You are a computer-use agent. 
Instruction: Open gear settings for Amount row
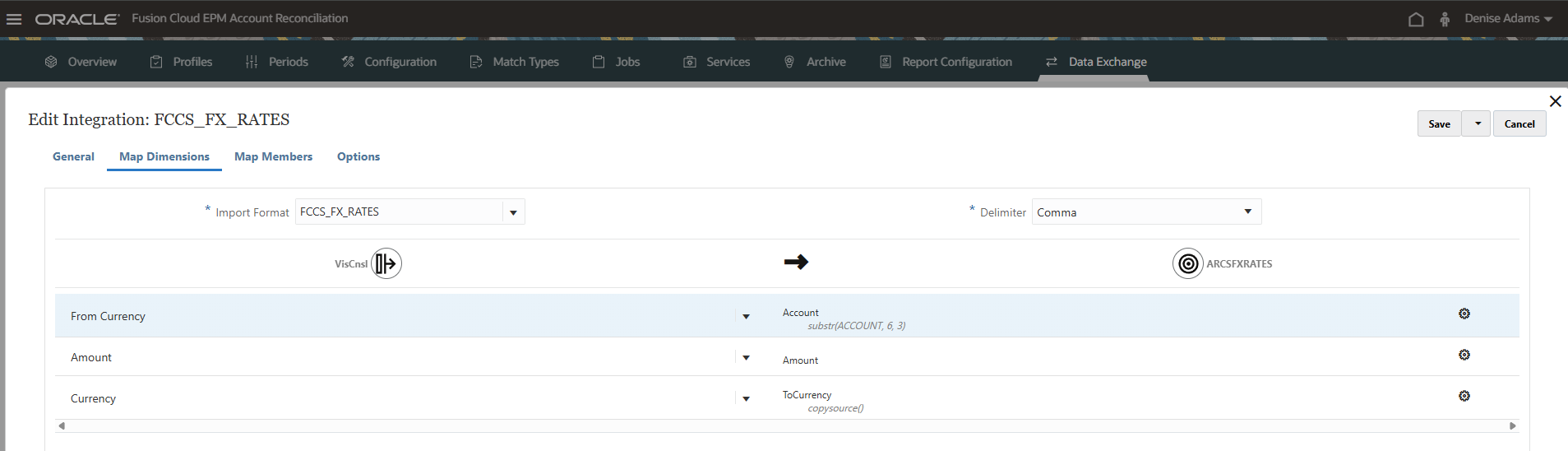coord(1464,355)
